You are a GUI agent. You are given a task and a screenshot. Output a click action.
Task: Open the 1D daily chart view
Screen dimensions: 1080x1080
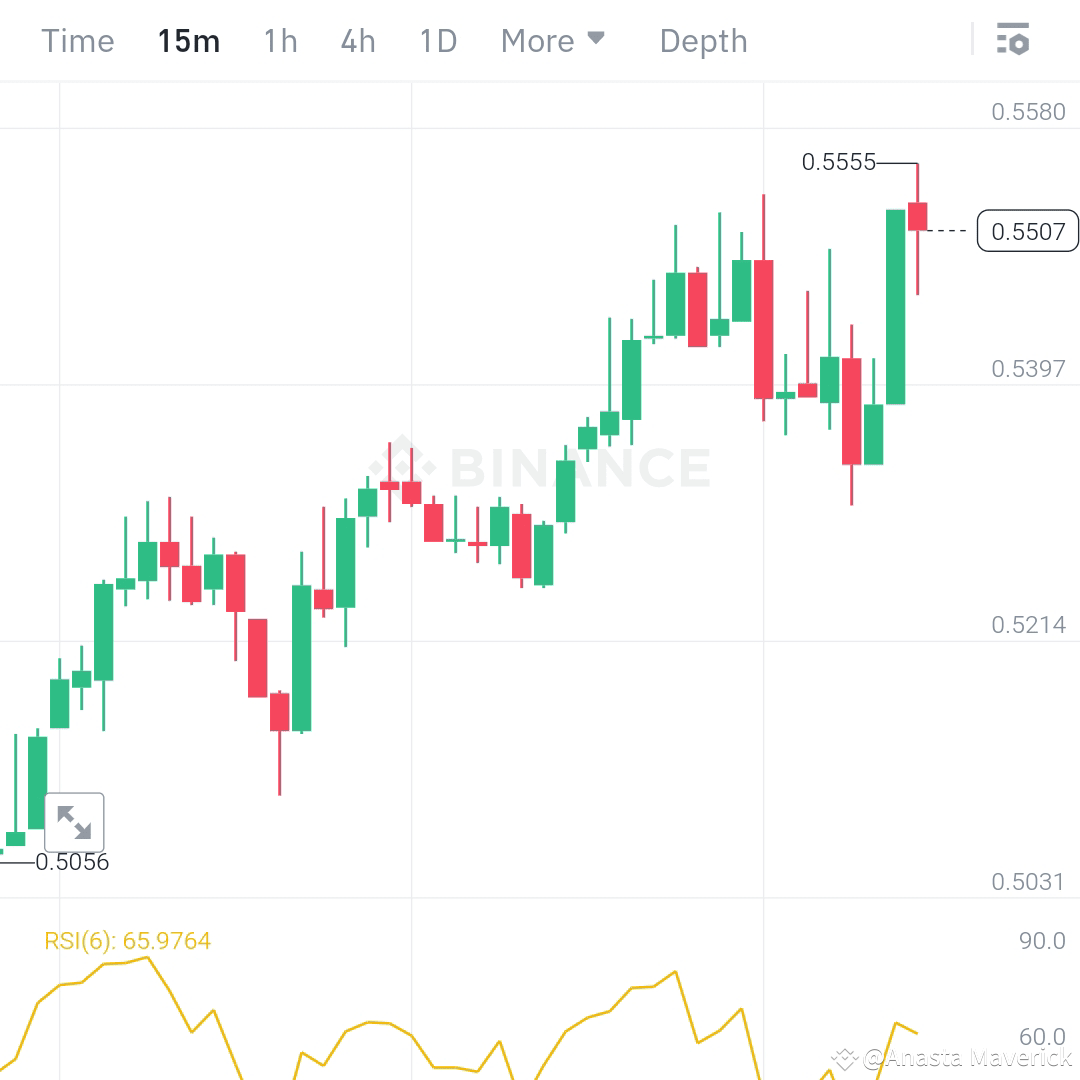click(437, 40)
